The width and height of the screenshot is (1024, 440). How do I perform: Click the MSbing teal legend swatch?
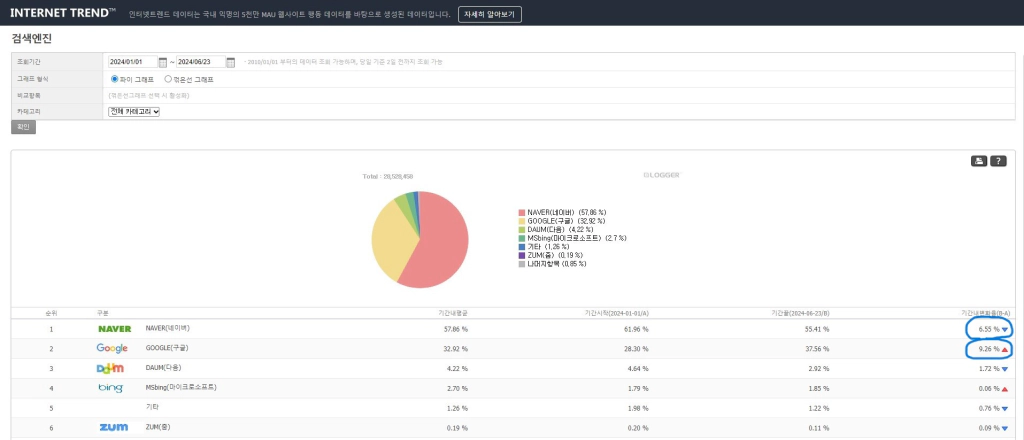pyautogui.click(x=521, y=238)
